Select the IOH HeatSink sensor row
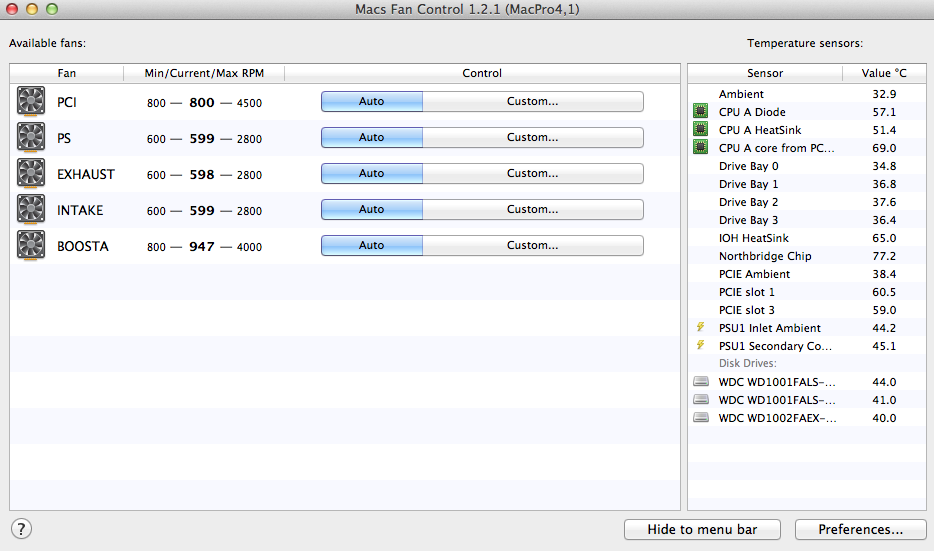The height and width of the screenshot is (551, 934). click(807, 238)
